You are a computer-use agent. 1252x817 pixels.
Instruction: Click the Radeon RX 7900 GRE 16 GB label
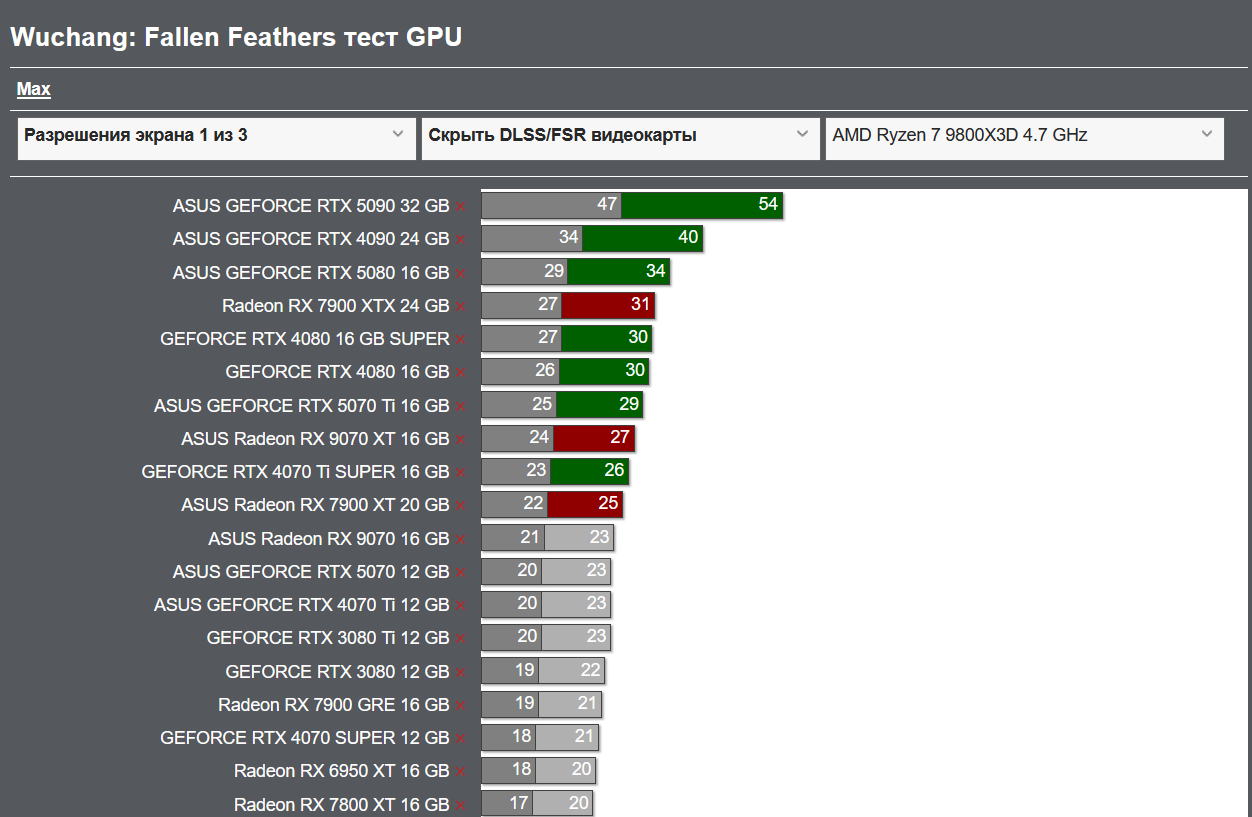click(x=334, y=705)
